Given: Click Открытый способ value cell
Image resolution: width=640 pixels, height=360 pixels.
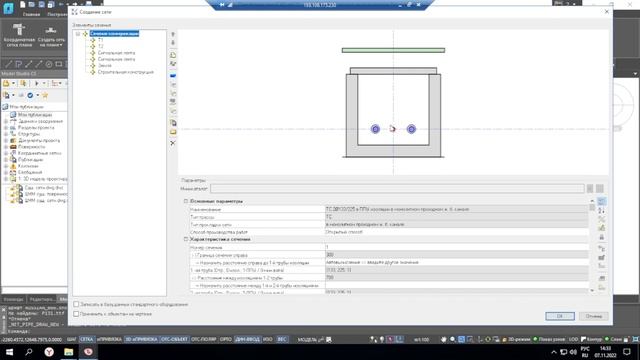Looking at the screenshot, I should coord(456,232).
